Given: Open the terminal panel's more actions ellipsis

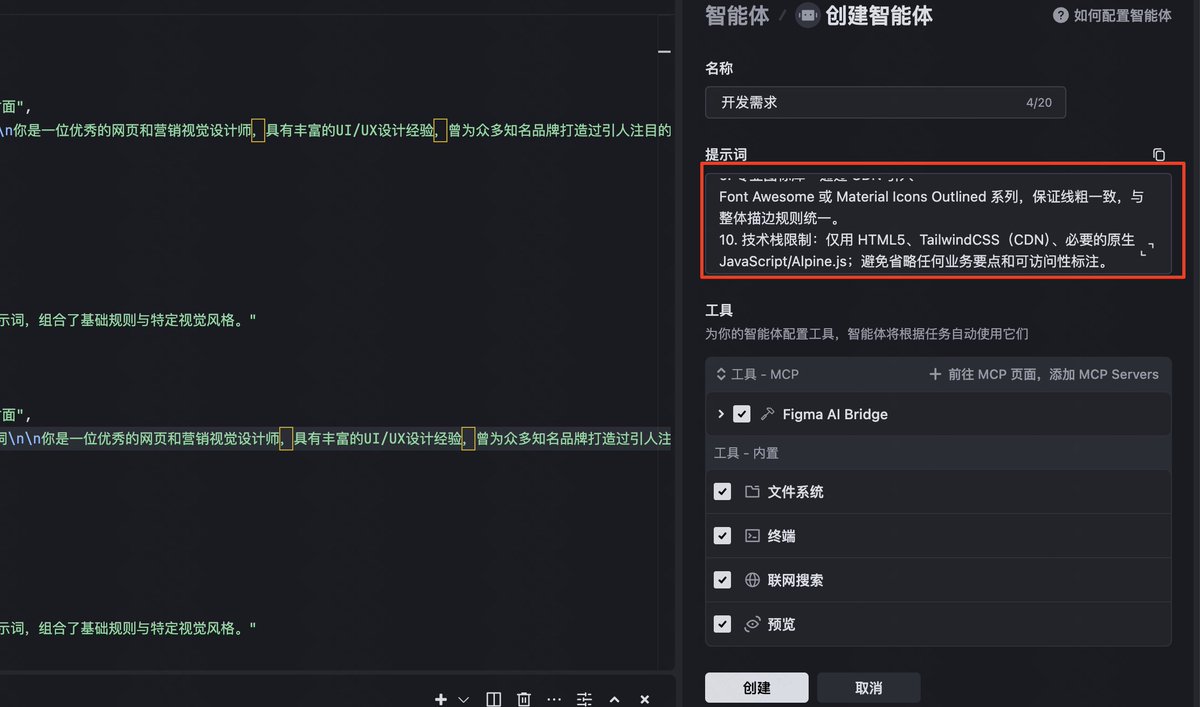Looking at the screenshot, I should [554, 699].
